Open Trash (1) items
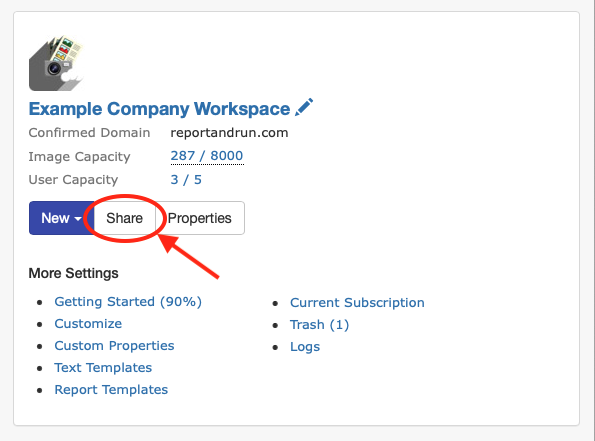 [x=319, y=325]
